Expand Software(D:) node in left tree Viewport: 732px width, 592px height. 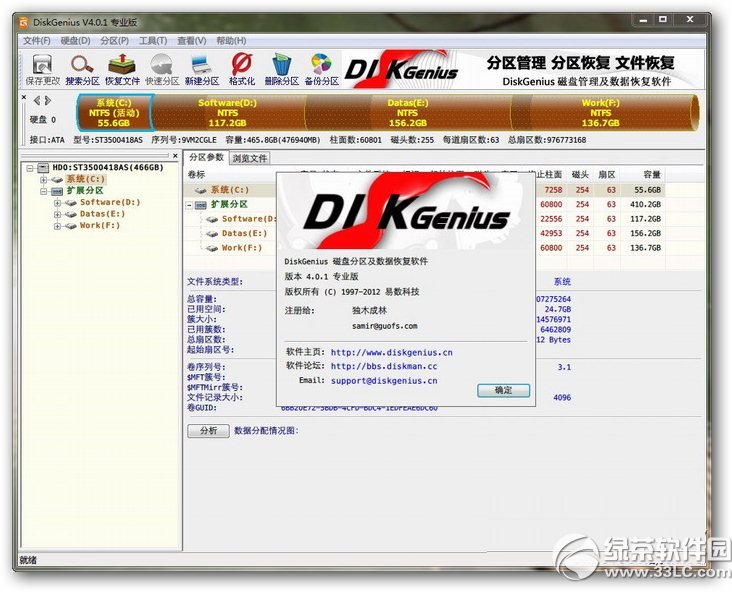[57, 203]
